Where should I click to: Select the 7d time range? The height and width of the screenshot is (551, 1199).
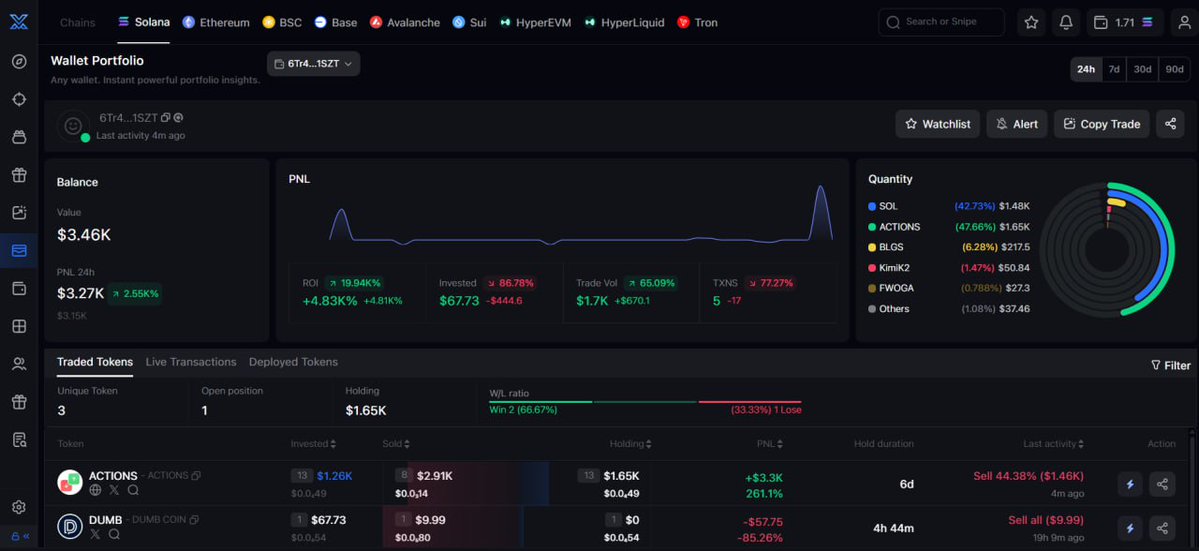pyautogui.click(x=1114, y=69)
